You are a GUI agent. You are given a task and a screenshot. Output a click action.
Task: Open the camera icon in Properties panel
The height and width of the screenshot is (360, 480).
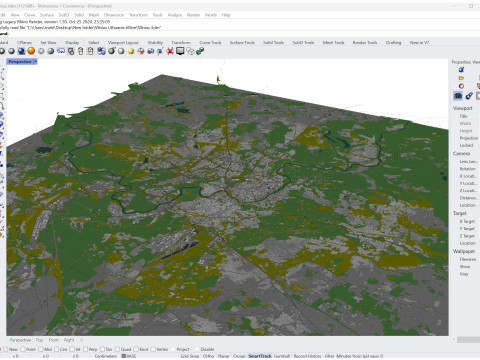click(x=458, y=96)
